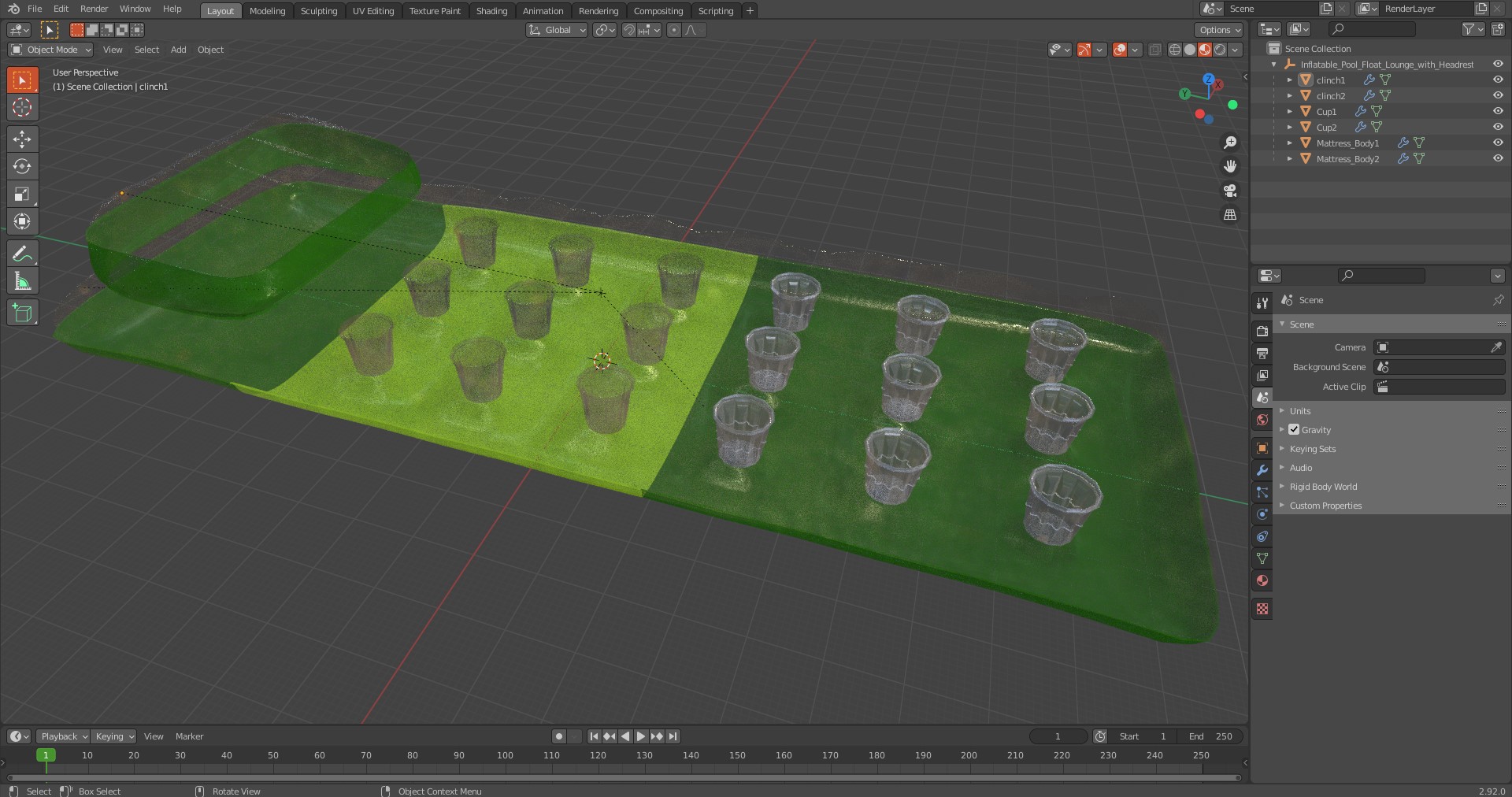The height and width of the screenshot is (797, 1512).
Task: Hide Mattress_Body2 in the outliner
Action: (1497, 158)
